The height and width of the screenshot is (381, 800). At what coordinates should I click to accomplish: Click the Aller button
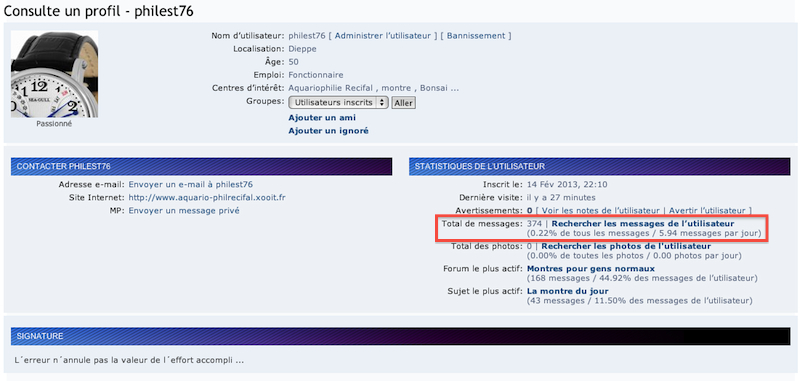(404, 103)
